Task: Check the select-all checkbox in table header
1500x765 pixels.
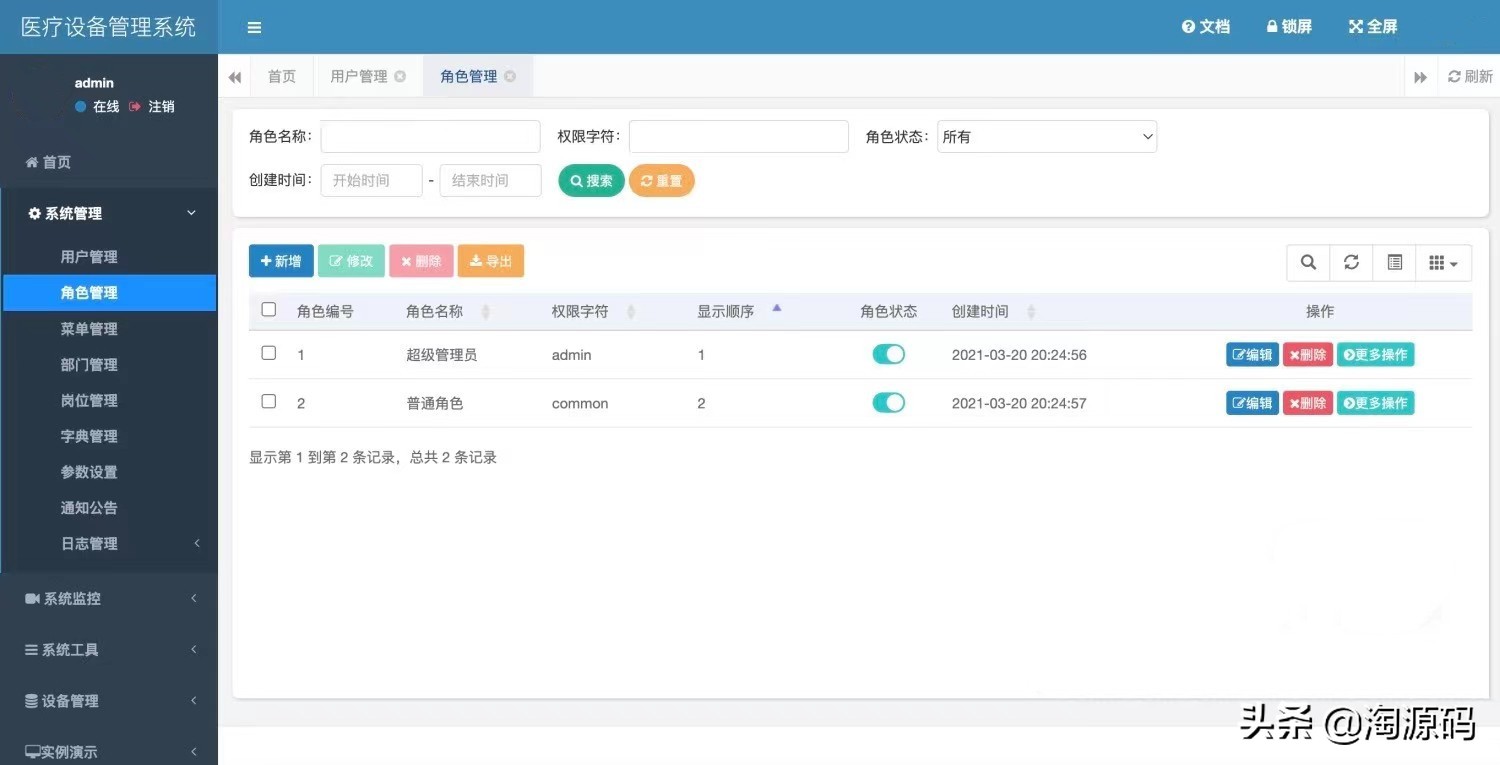Action: click(x=268, y=309)
